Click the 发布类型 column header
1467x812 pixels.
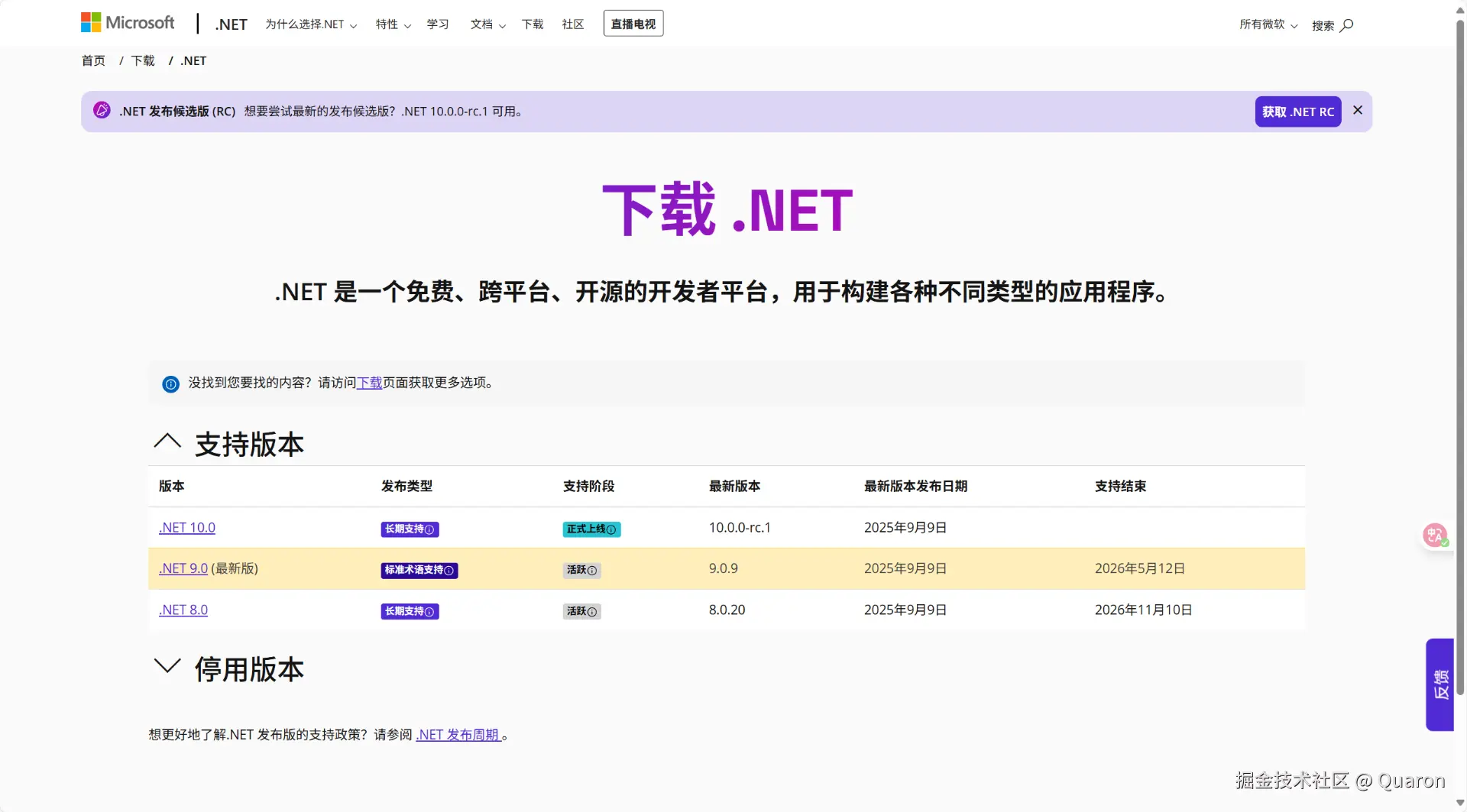click(x=407, y=487)
